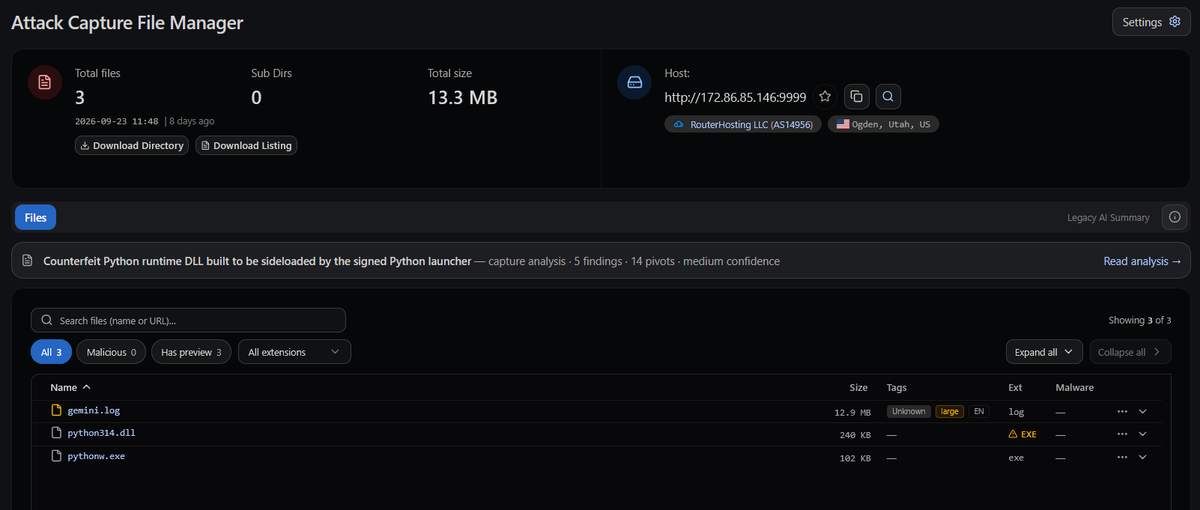Click the RouterHosting LLC (AS14956) tag
This screenshot has height=510, width=1200.
(743, 125)
